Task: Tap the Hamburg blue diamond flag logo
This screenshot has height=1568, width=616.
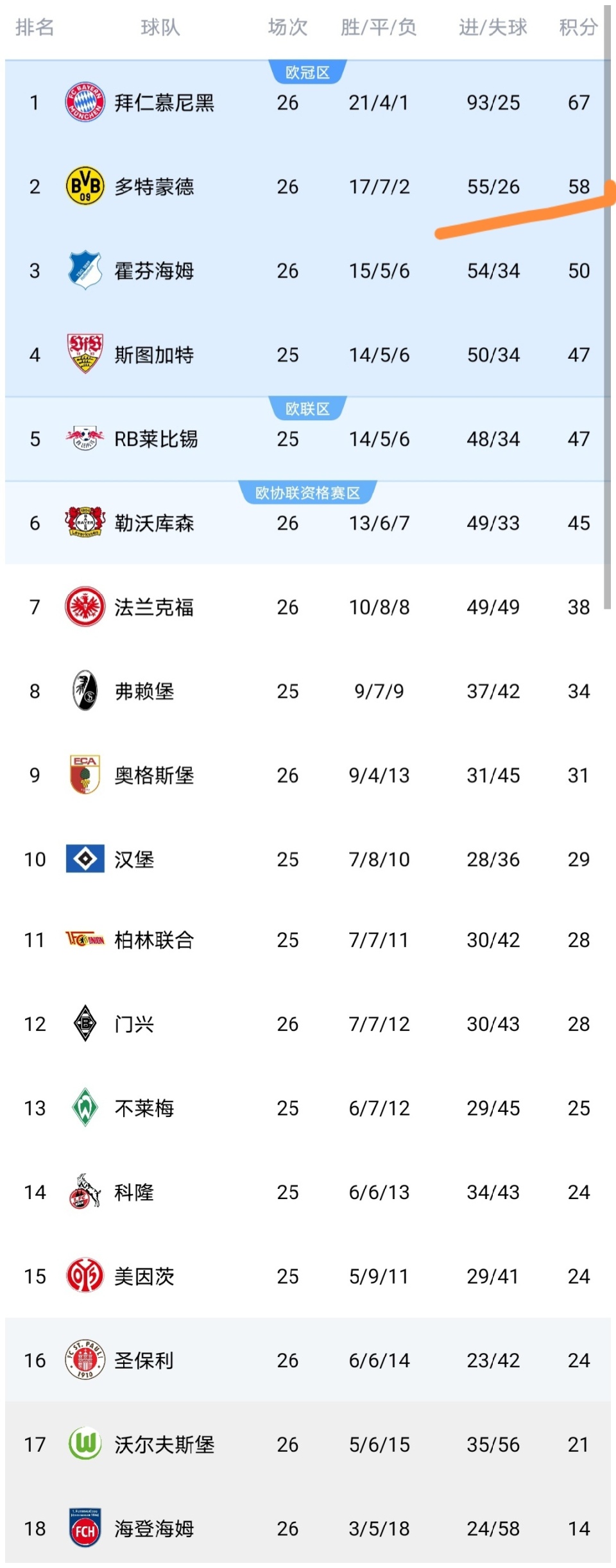Action: 85,858
